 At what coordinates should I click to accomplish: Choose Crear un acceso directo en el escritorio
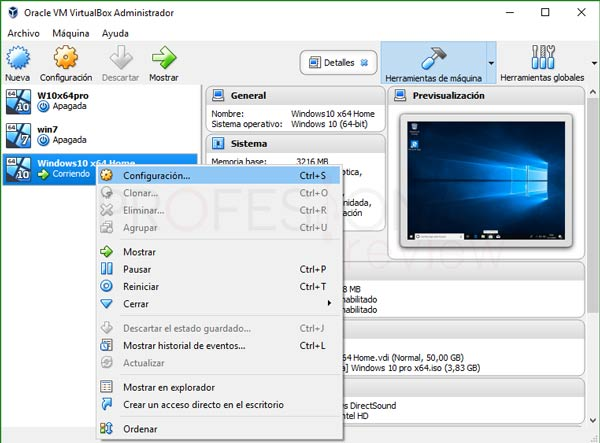(x=219, y=404)
